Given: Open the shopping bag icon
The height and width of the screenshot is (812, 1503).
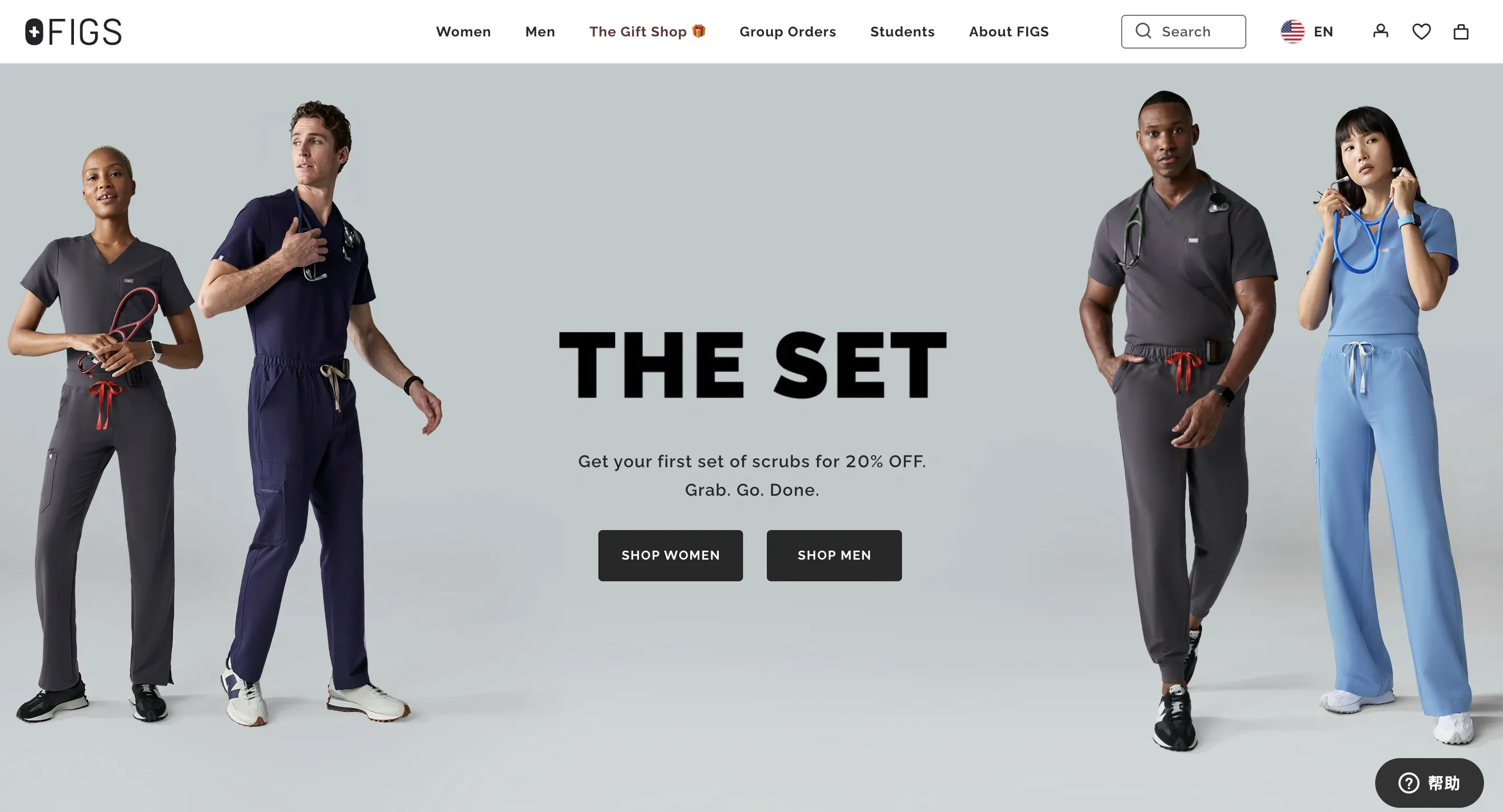Looking at the screenshot, I should [1461, 32].
